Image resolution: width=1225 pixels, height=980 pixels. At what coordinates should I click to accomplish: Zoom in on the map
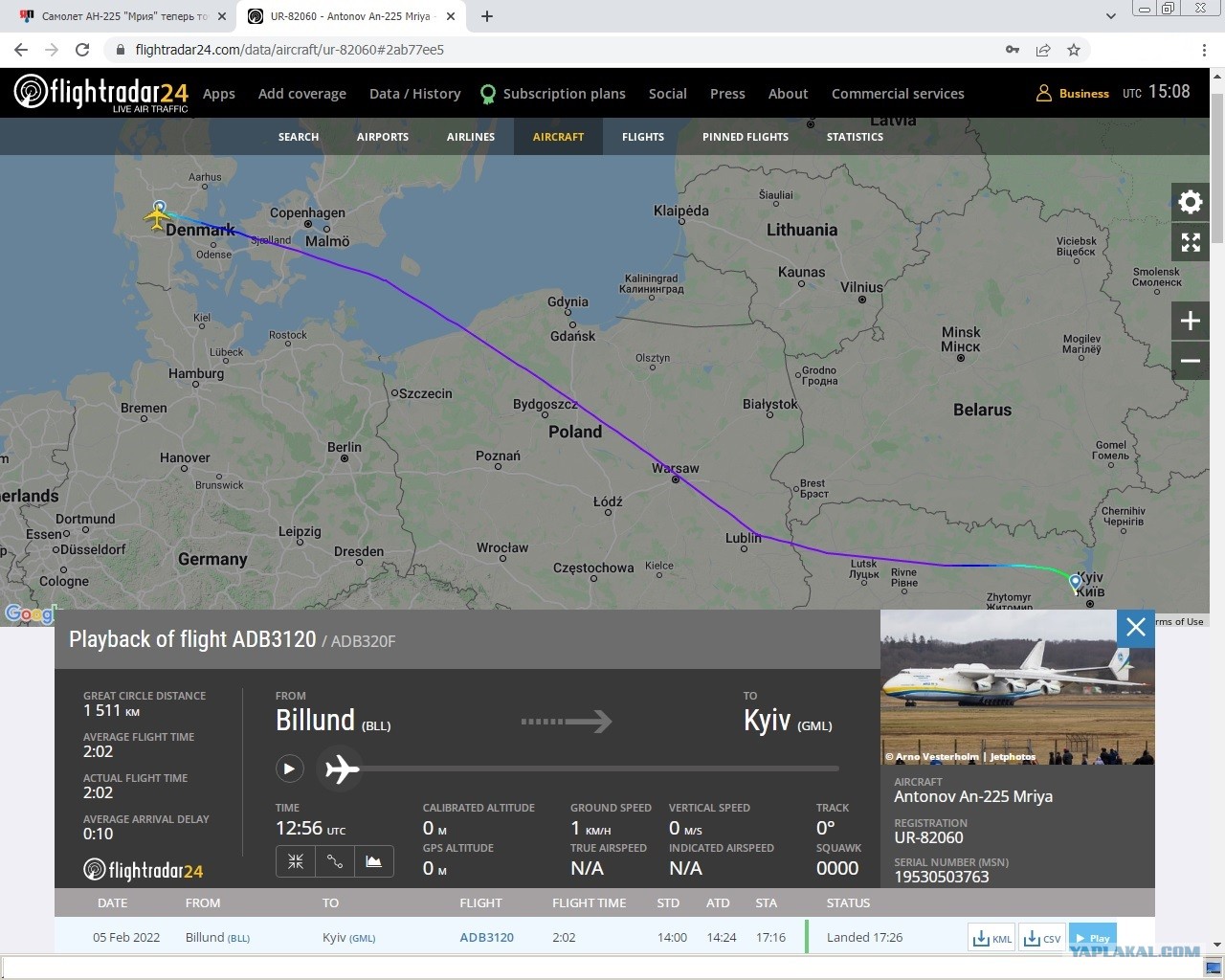click(1191, 321)
